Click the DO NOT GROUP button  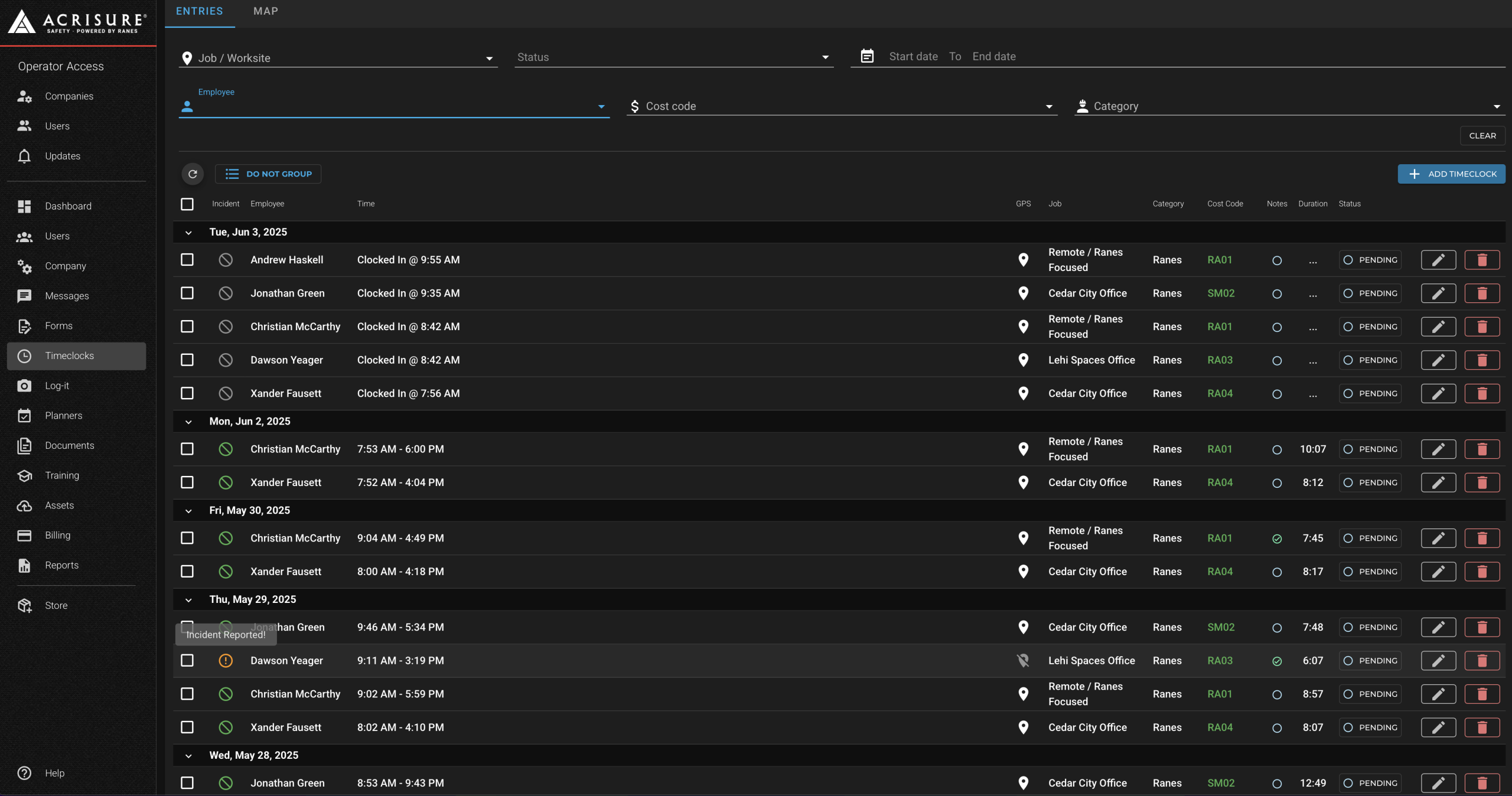(x=268, y=174)
